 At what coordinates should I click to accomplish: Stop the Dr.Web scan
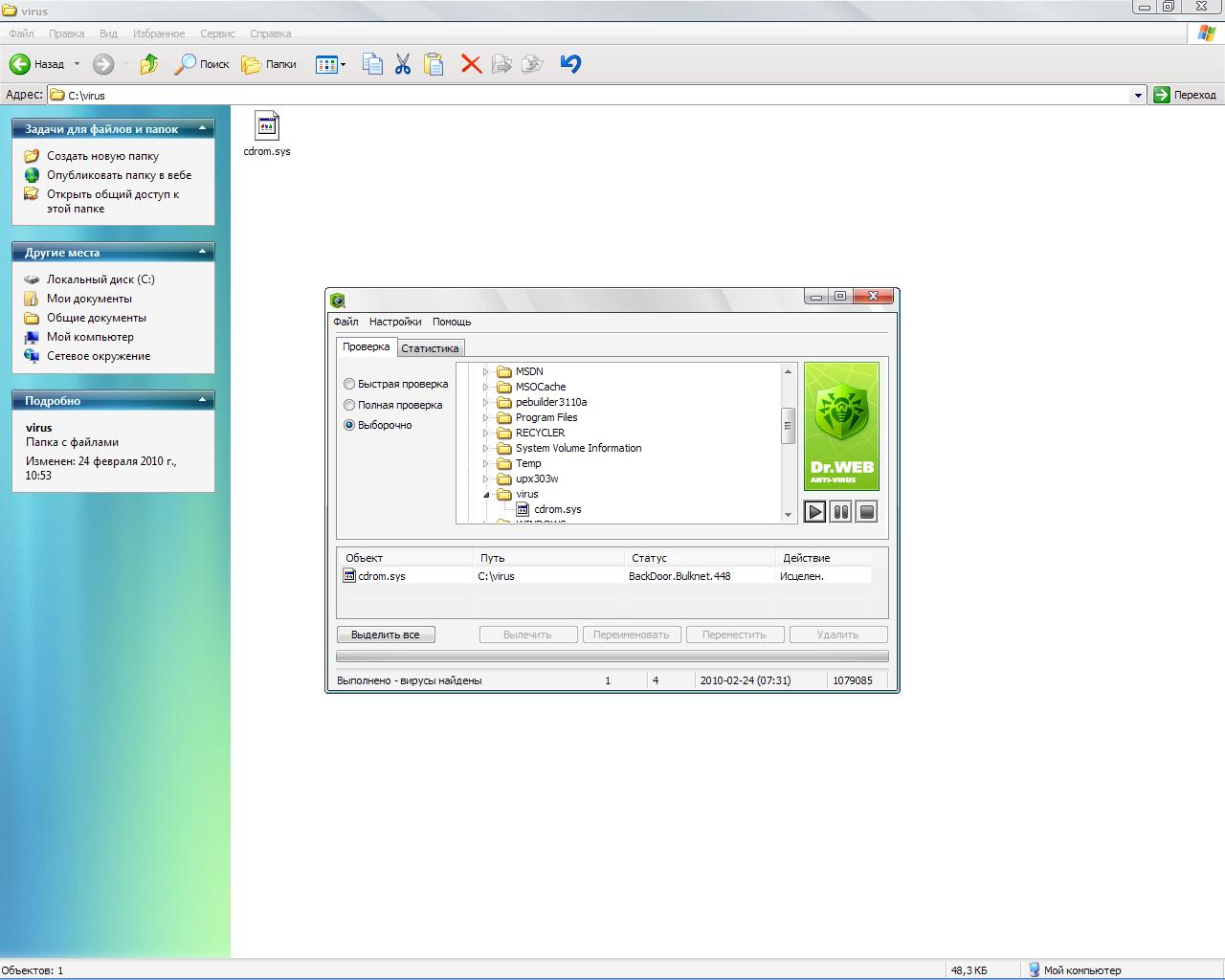pyautogui.click(x=866, y=512)
